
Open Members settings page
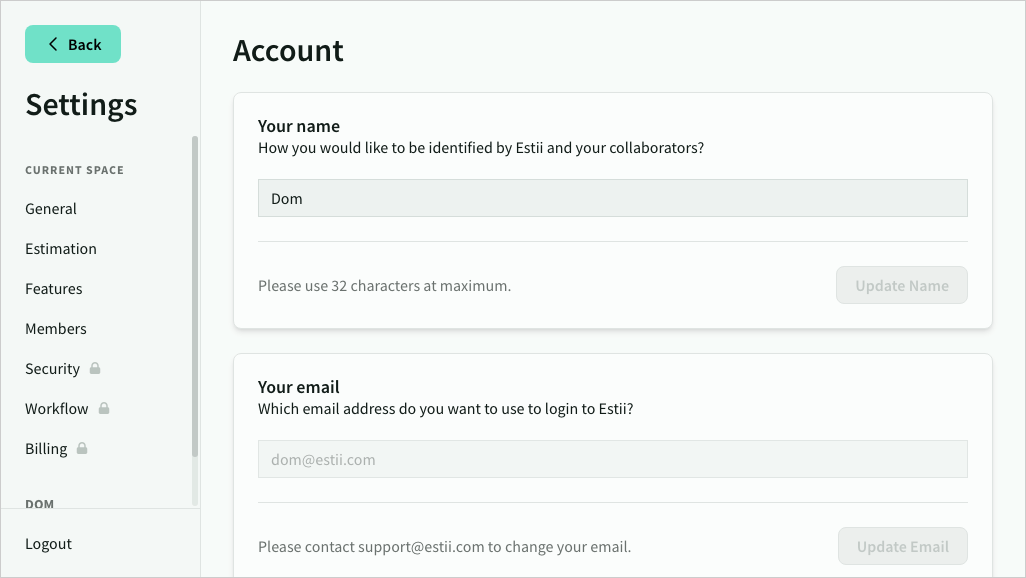point(56,329)
